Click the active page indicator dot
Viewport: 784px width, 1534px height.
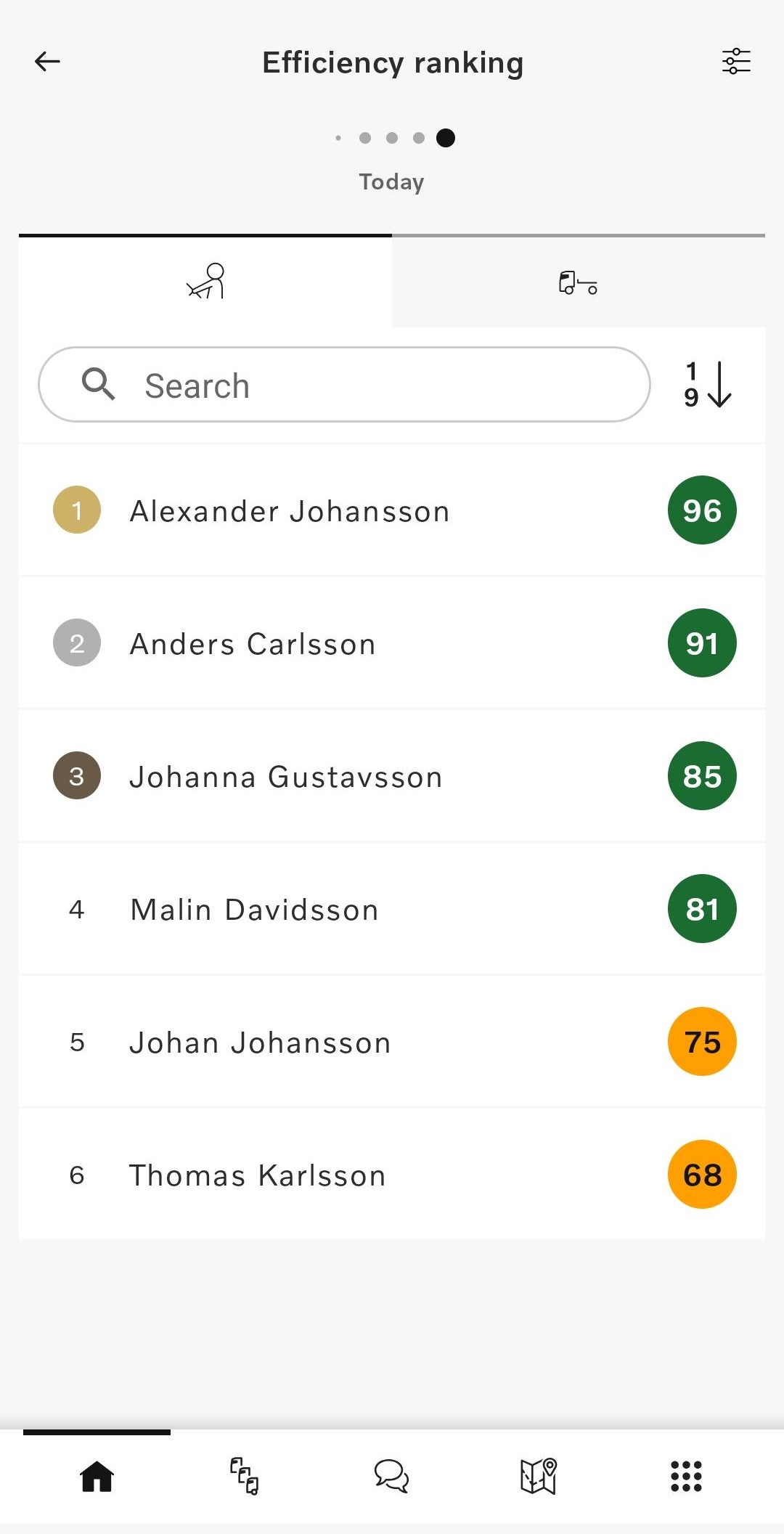446,138
